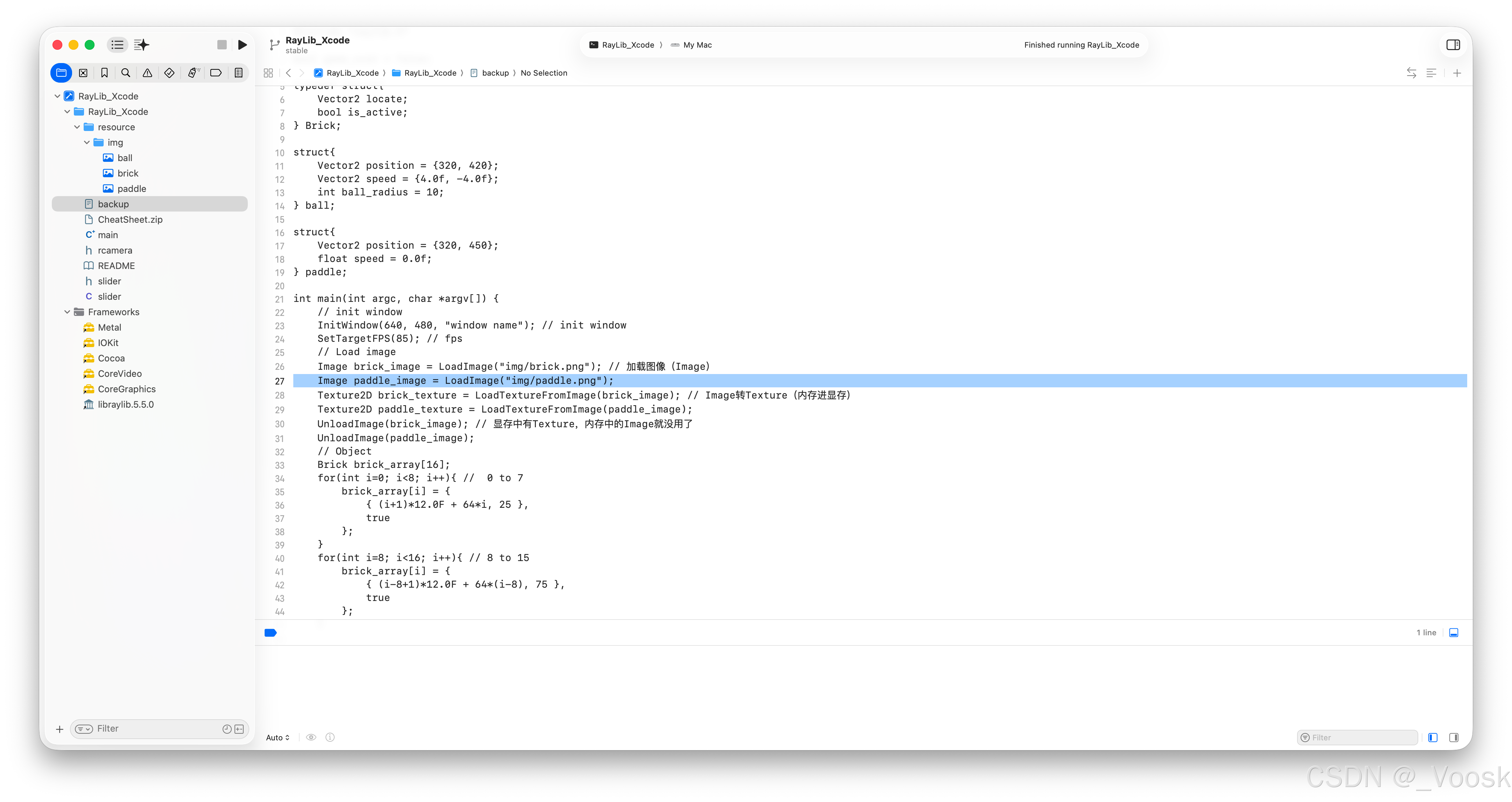
Task: Select the backup breadcrumb item
Action: (495, 73)
